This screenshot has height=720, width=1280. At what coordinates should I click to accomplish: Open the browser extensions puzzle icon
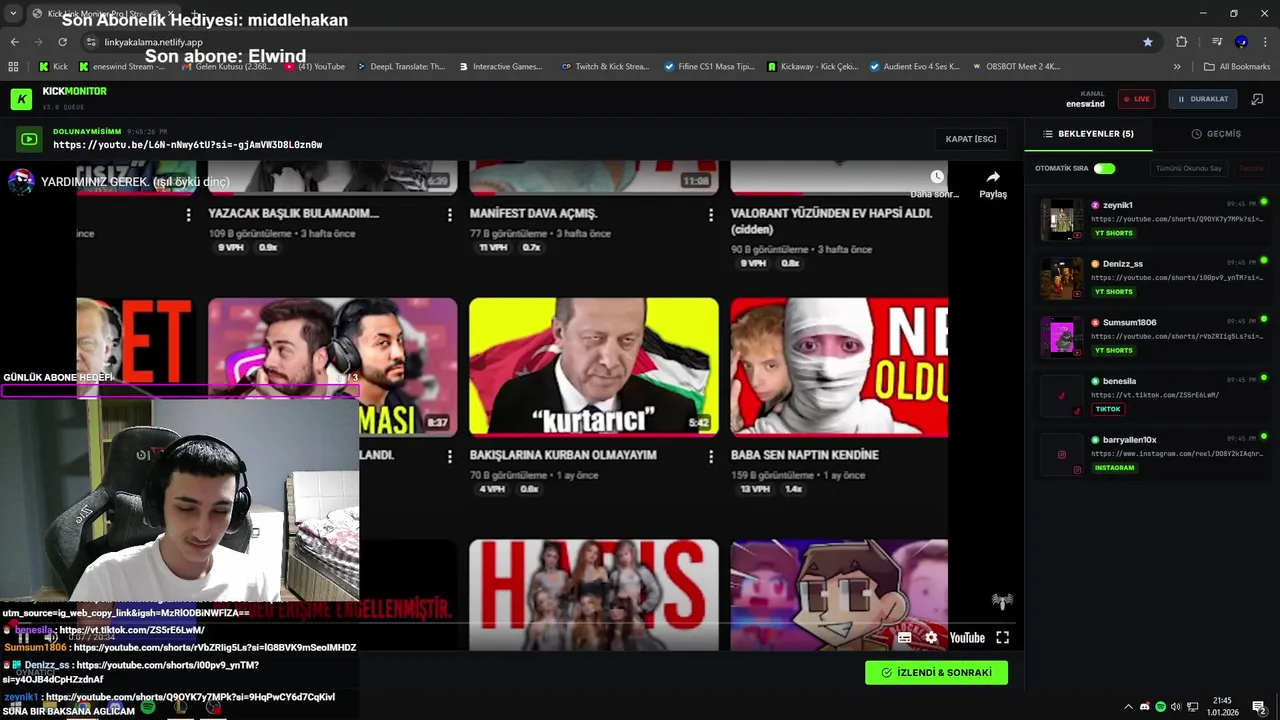tap(1182, 42)
